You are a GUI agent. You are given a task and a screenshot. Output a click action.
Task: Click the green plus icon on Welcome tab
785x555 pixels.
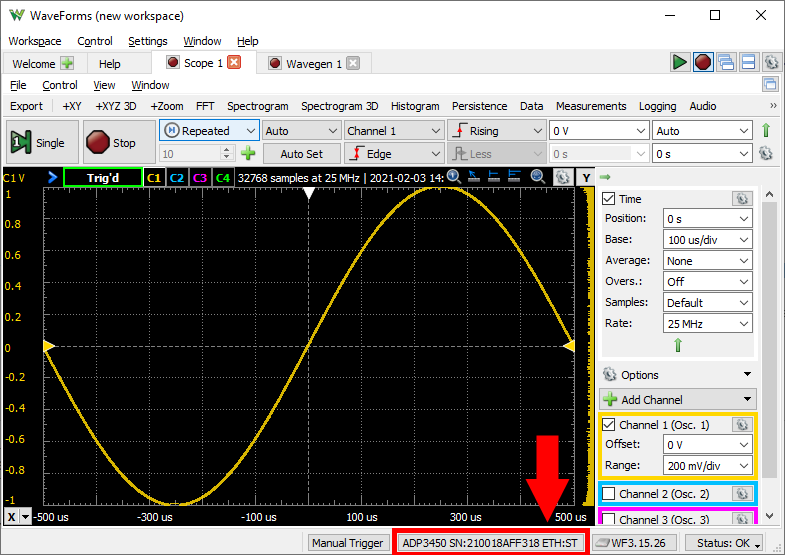click(67, 63)
